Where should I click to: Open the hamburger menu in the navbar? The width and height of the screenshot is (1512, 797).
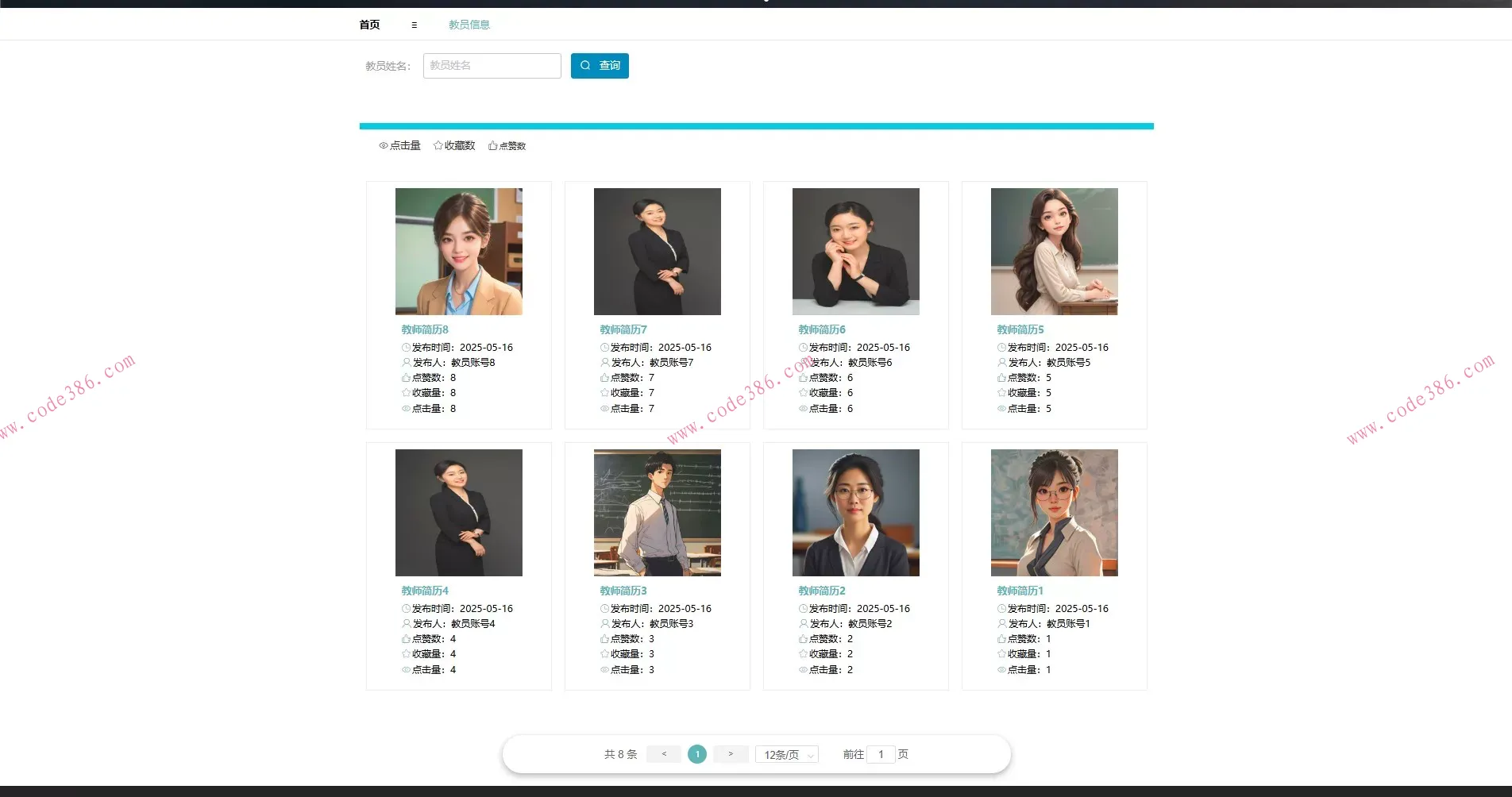pyautogui.click(x=414, y=25)
